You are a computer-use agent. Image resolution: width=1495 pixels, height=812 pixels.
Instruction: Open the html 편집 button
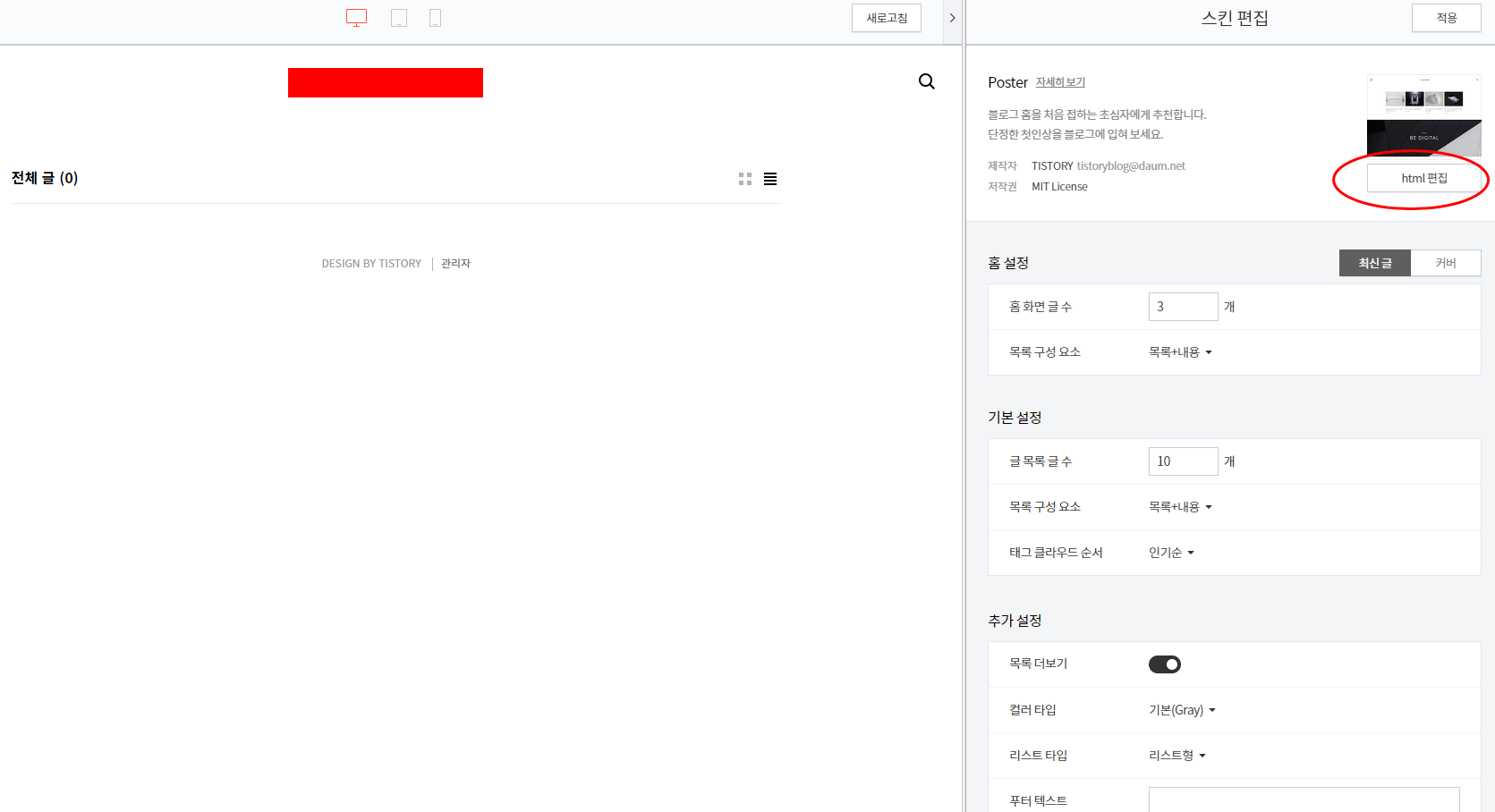pos(1423,178)
